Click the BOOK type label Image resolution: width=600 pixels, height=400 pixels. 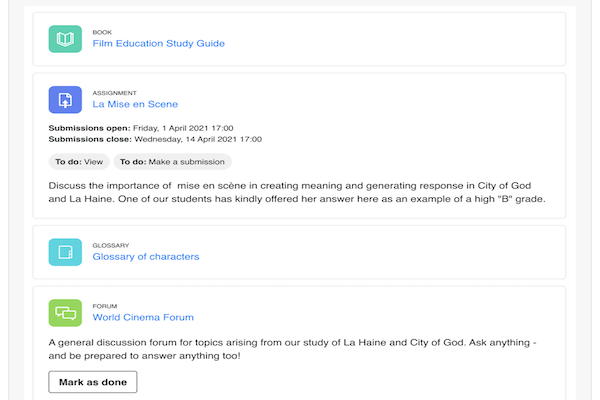tap(103, 32)
